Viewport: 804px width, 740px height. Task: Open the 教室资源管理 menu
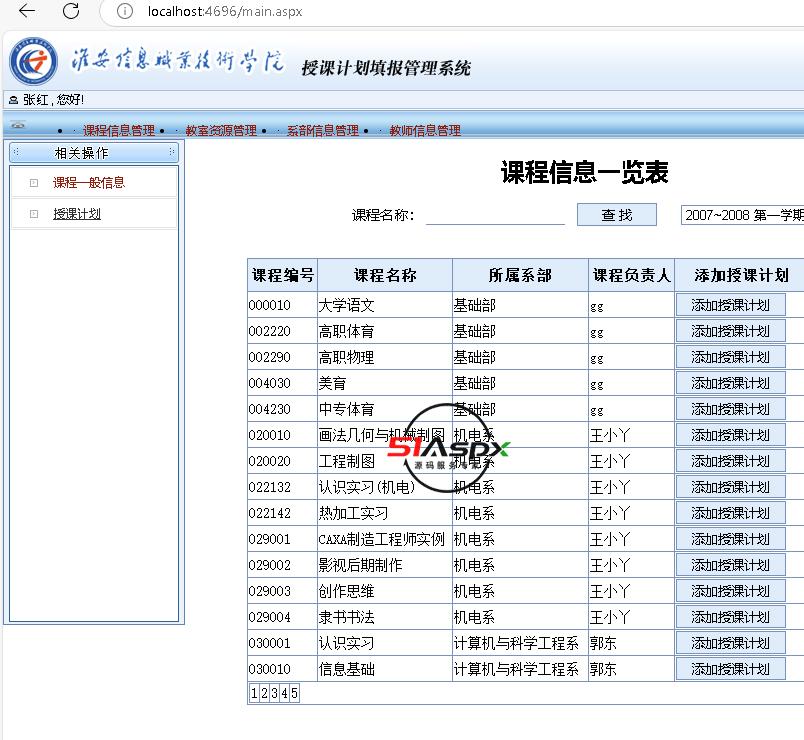pyautogui.click(x=221, y=131)
